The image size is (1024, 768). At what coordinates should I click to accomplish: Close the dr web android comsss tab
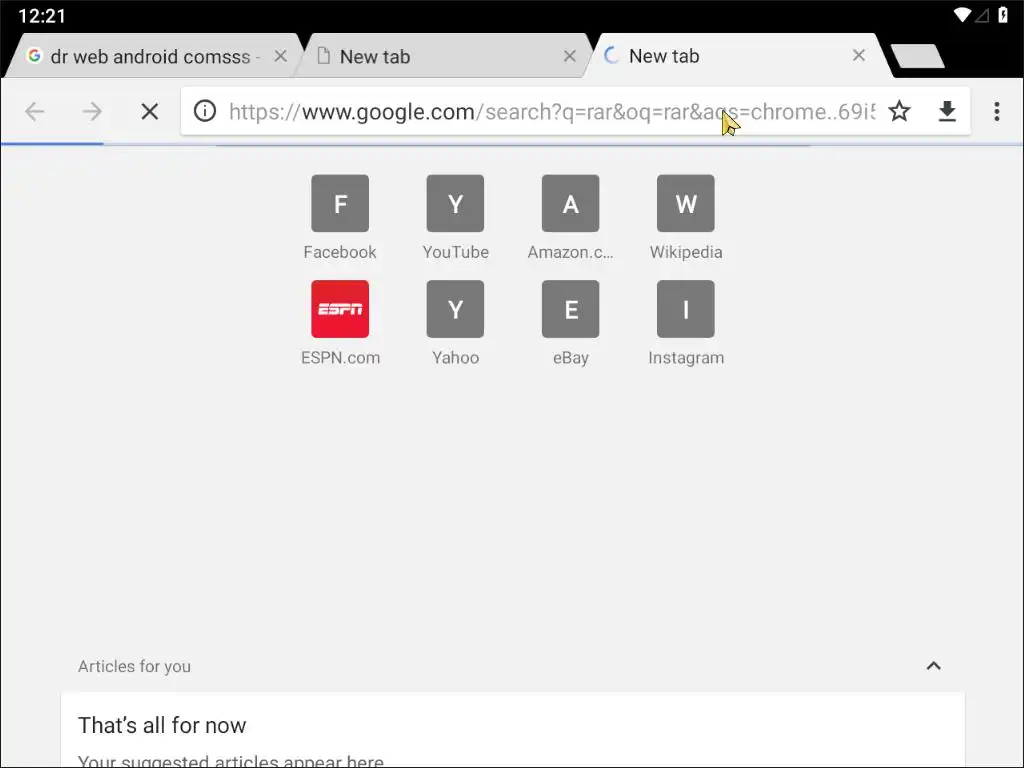click(281, 56)
